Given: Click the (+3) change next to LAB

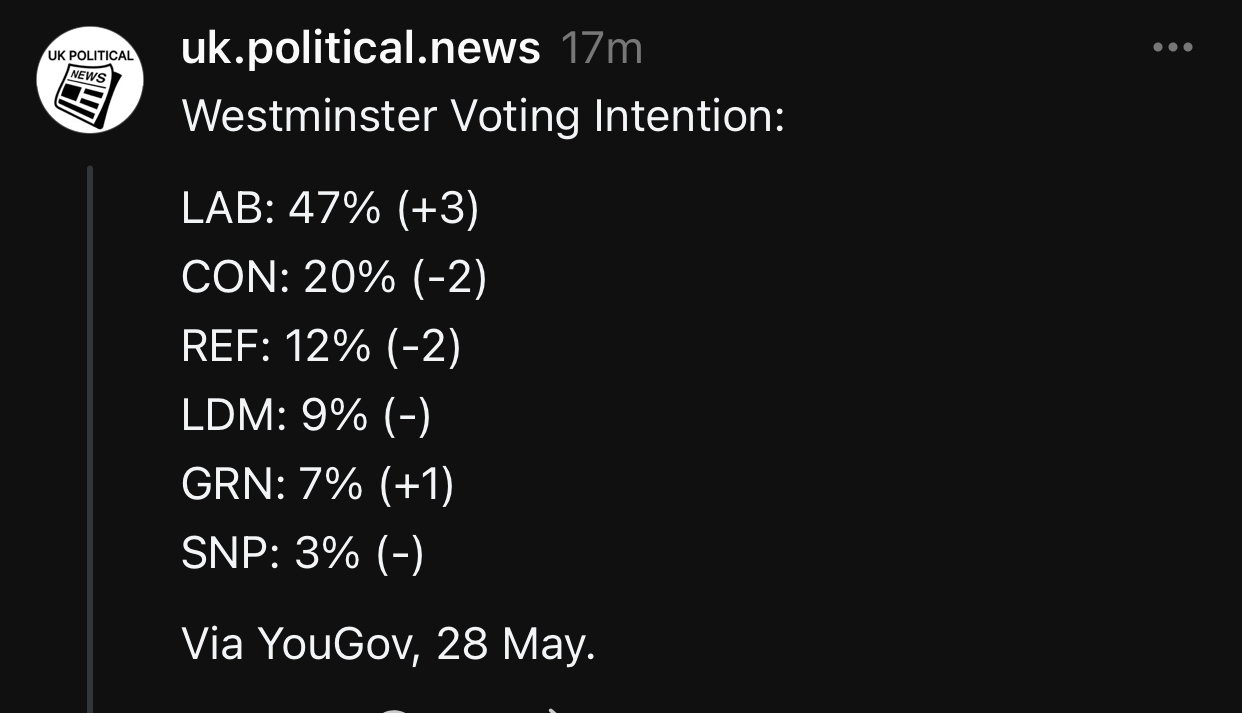Looking at the screenshot, I should click(438, 209).
